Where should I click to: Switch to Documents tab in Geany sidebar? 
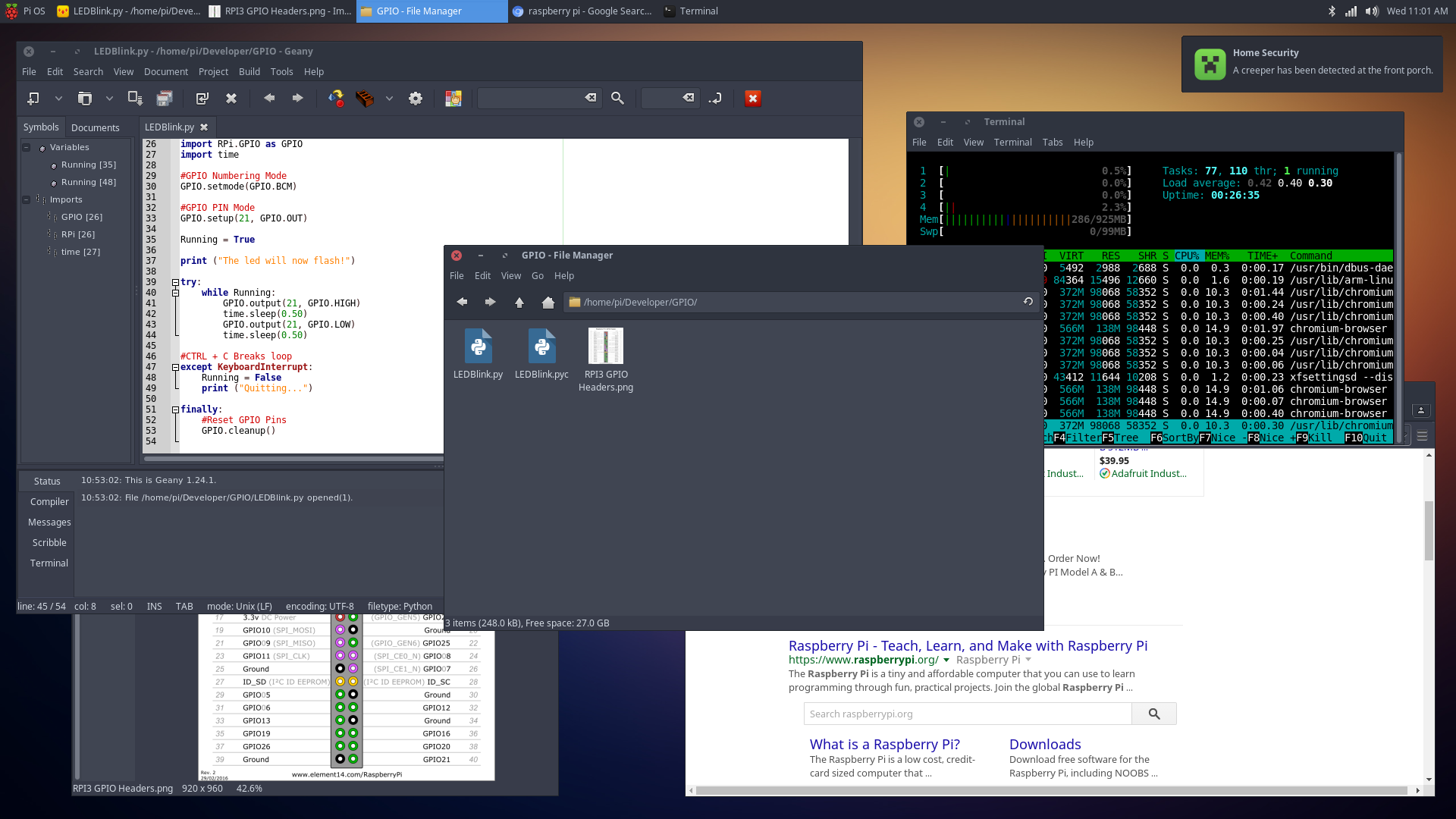pyautogui.click(x=96, y=127)
